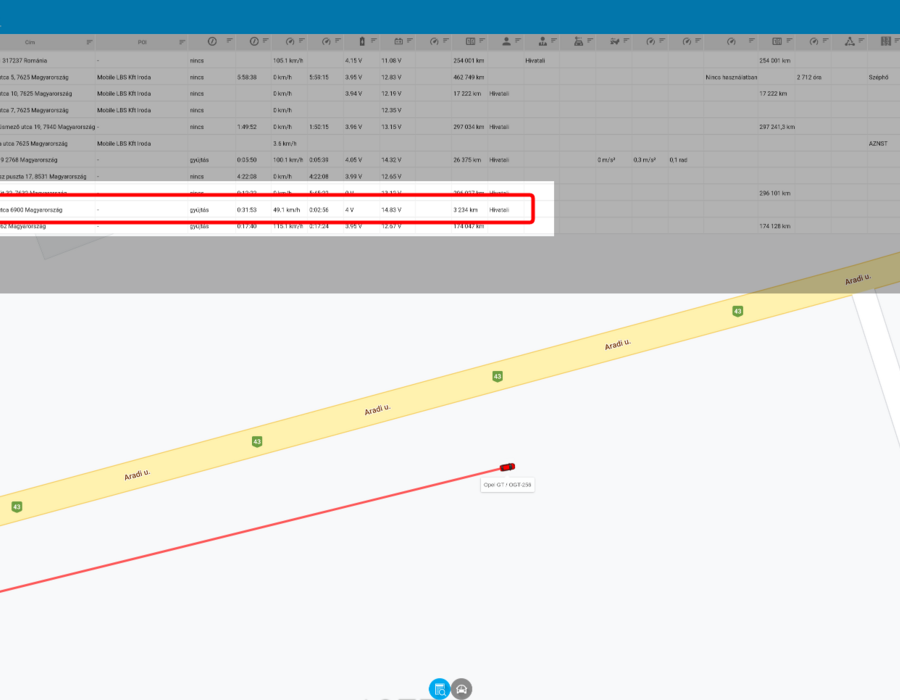Click the Opel GT / OGT-255 map label
Image resolution: width=900 pixels, height=700 pixels.
coord(507,485)
